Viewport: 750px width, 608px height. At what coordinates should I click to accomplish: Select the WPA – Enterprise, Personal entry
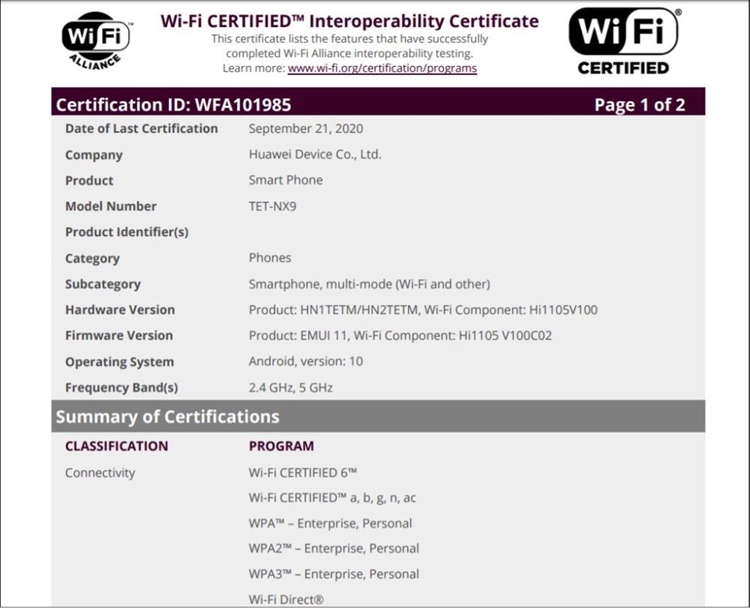[x=330, y=523]
